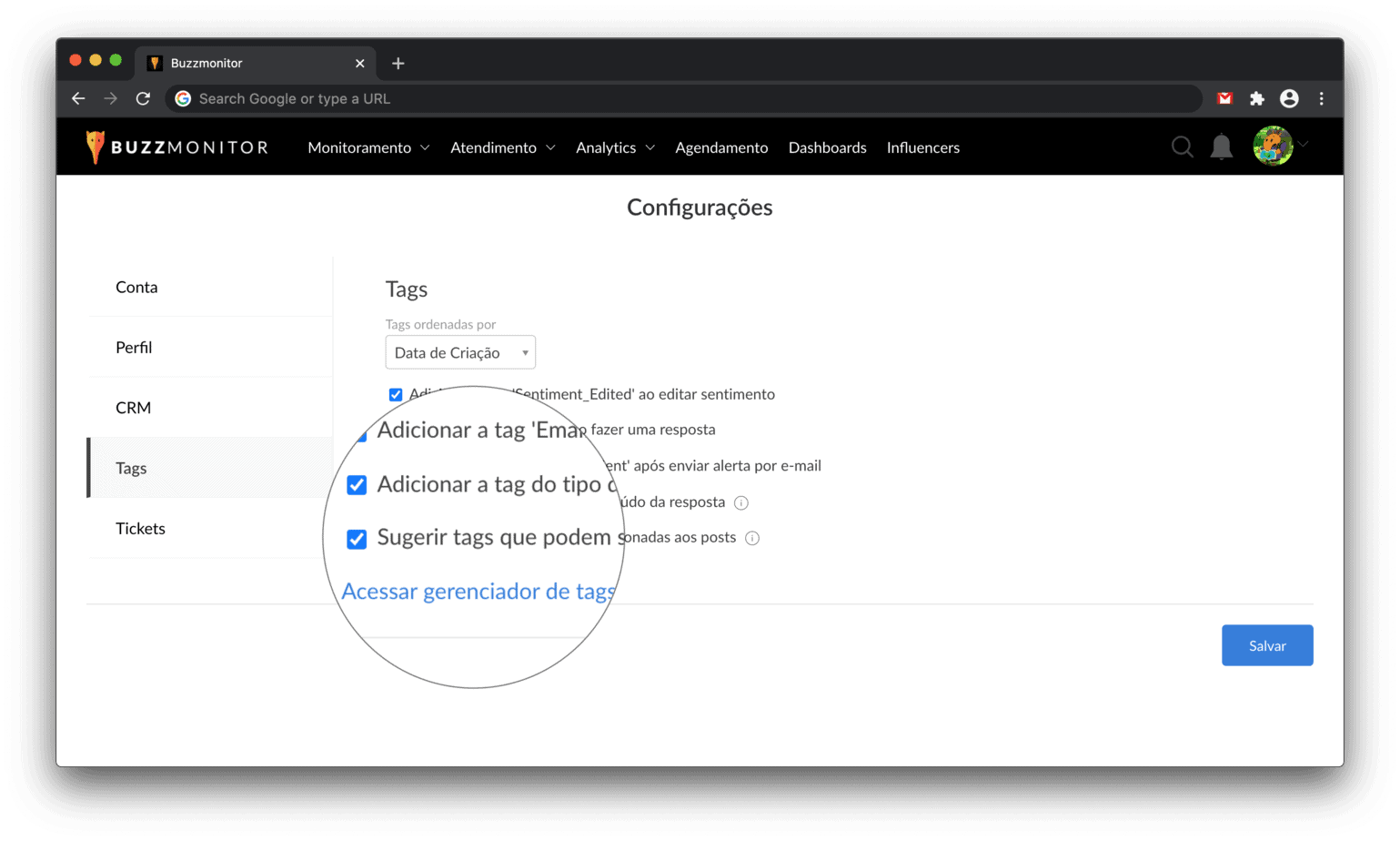Click the info icon beside 'aos posts'
The image size is (1400, 841).
(752, 538)
